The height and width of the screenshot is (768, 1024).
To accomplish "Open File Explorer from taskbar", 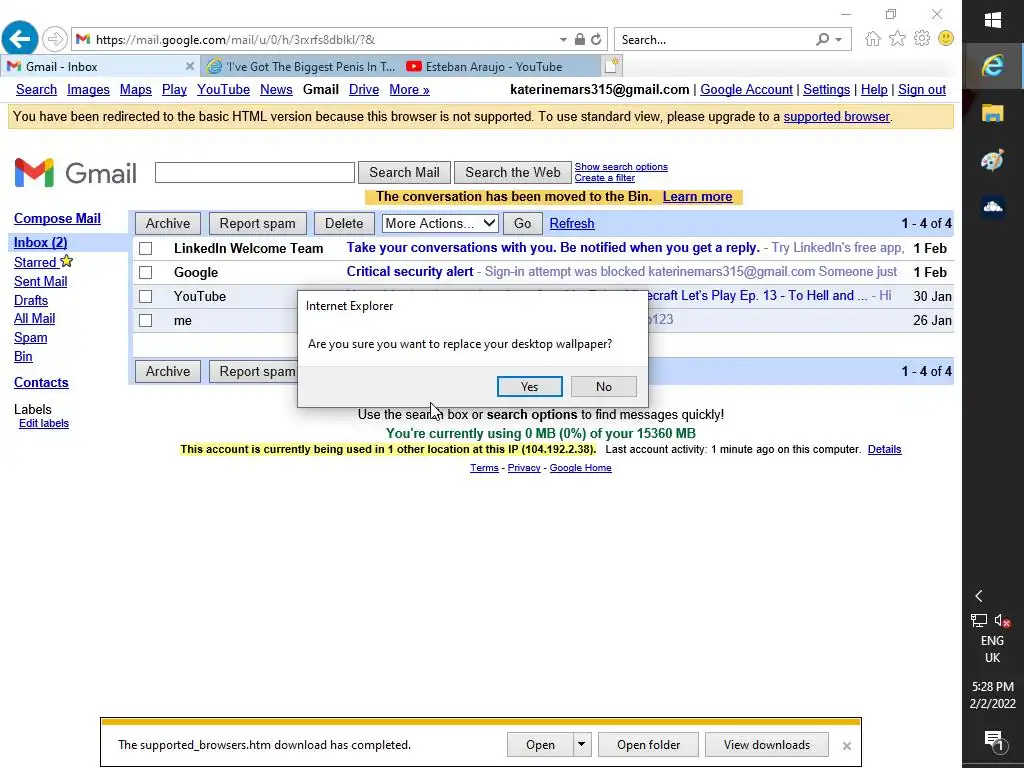I will 993,113.
